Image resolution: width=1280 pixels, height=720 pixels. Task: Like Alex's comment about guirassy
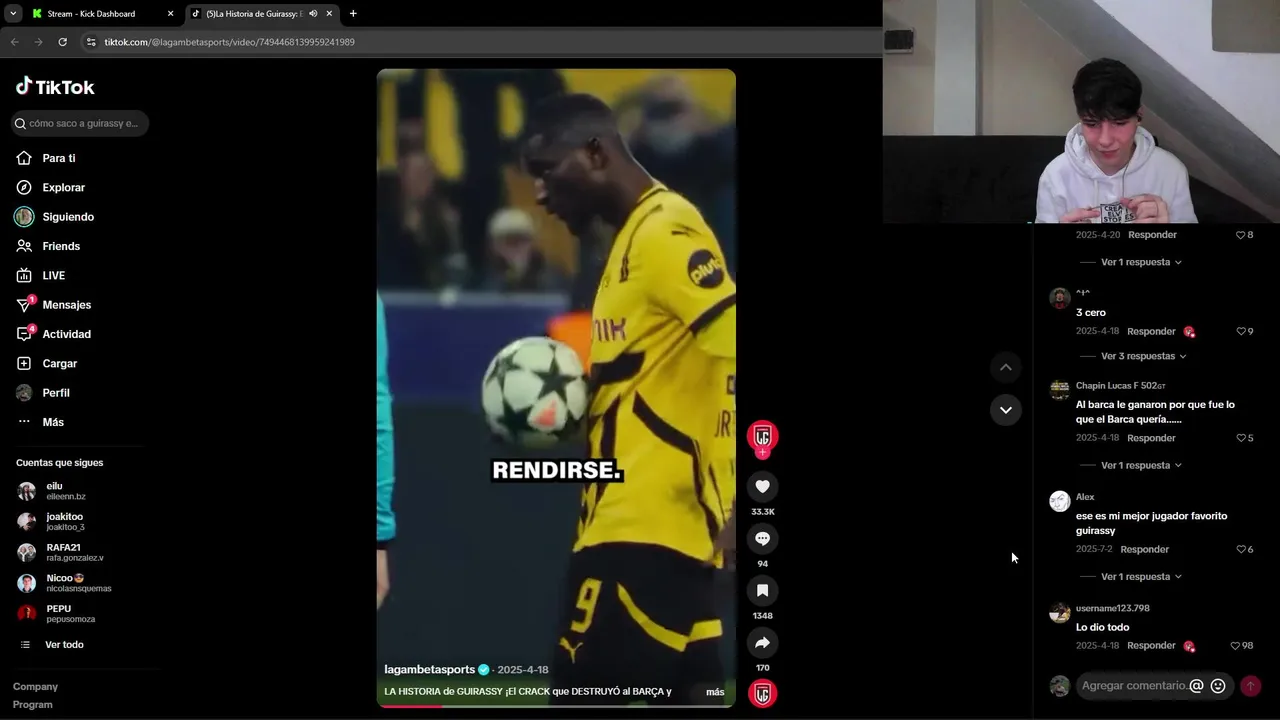(1241, 549)
